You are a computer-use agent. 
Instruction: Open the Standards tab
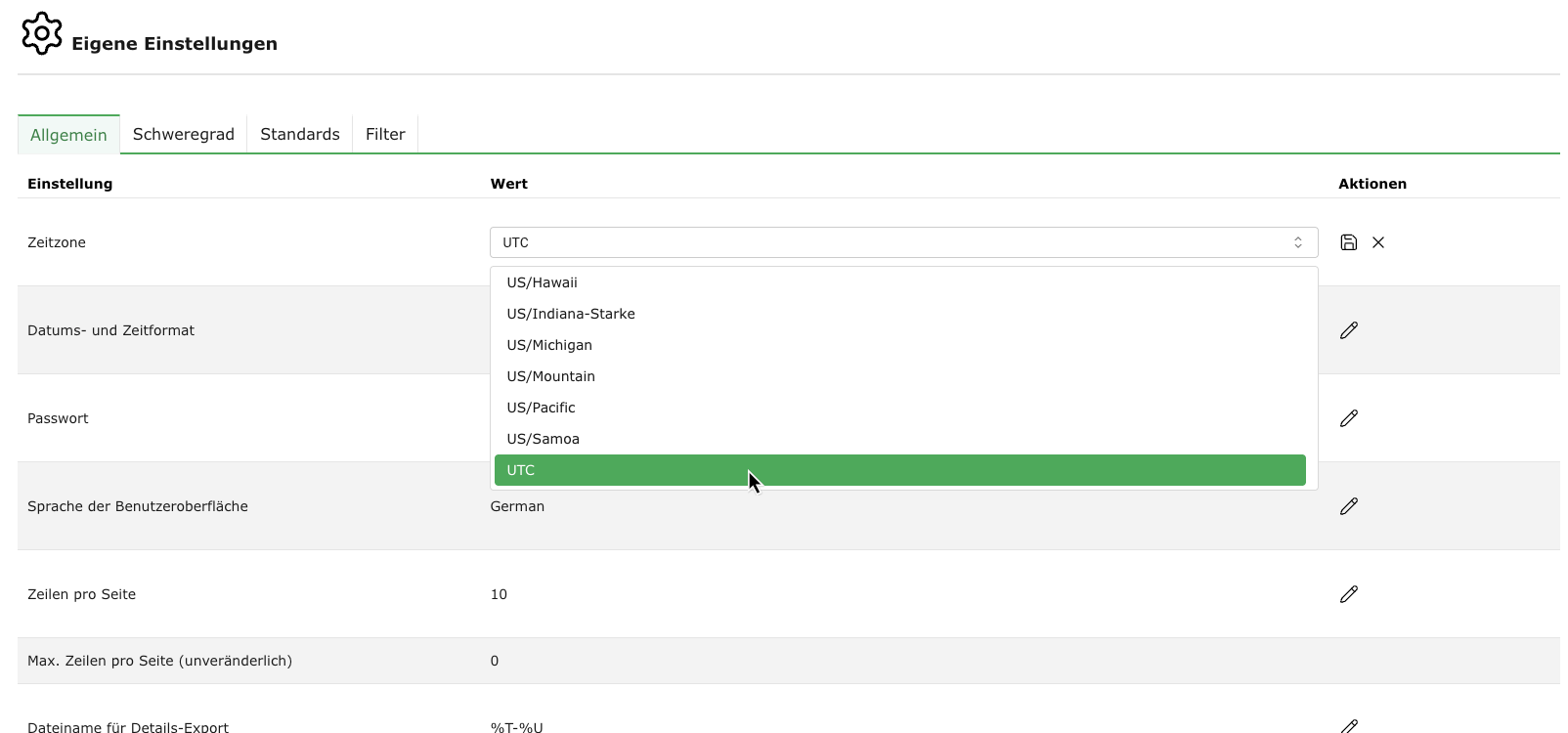tap(300, 135)
